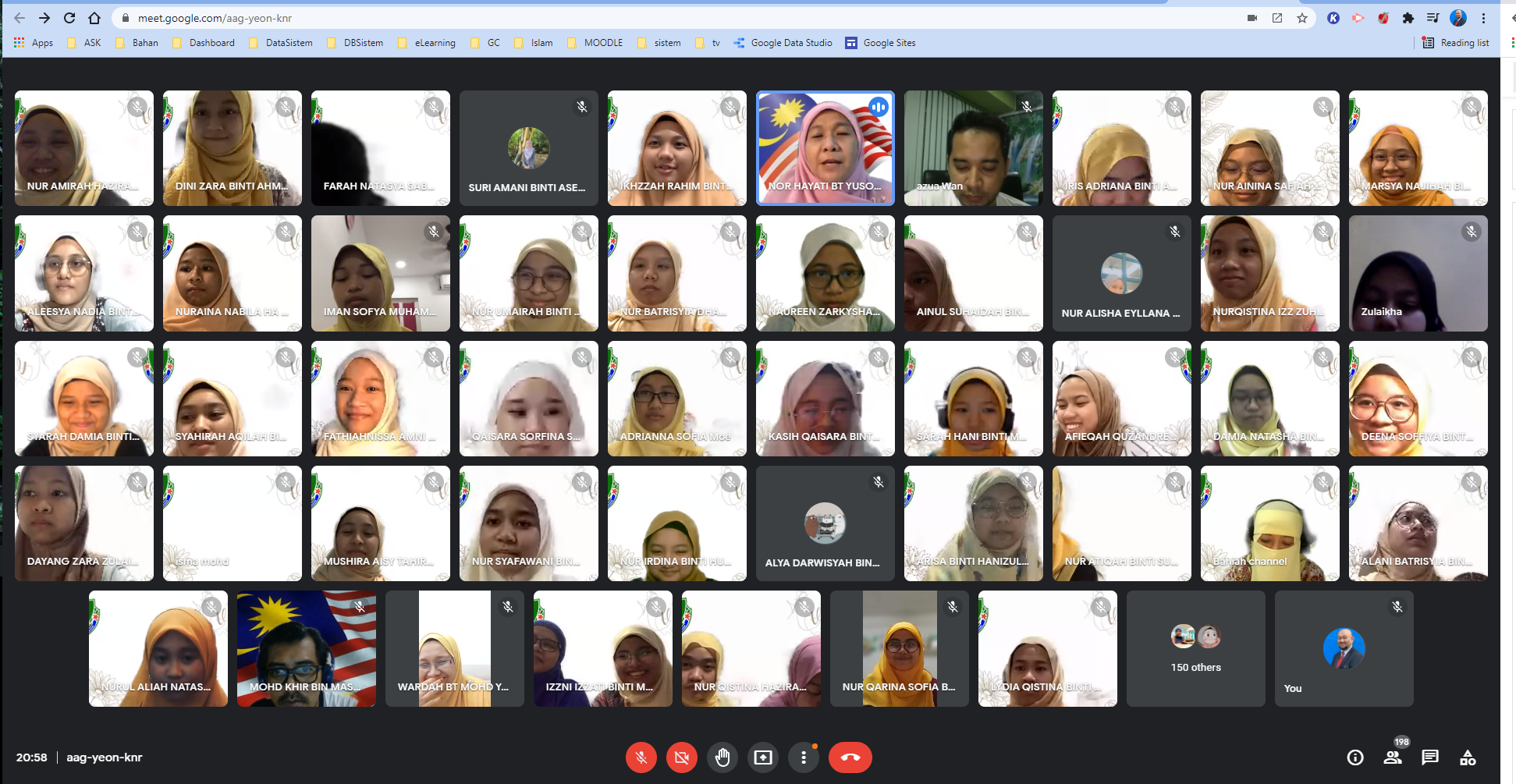The image size is (1516, 784).
Task: Unmute the microphone in the bottom bar
Action: click(641, 757)
